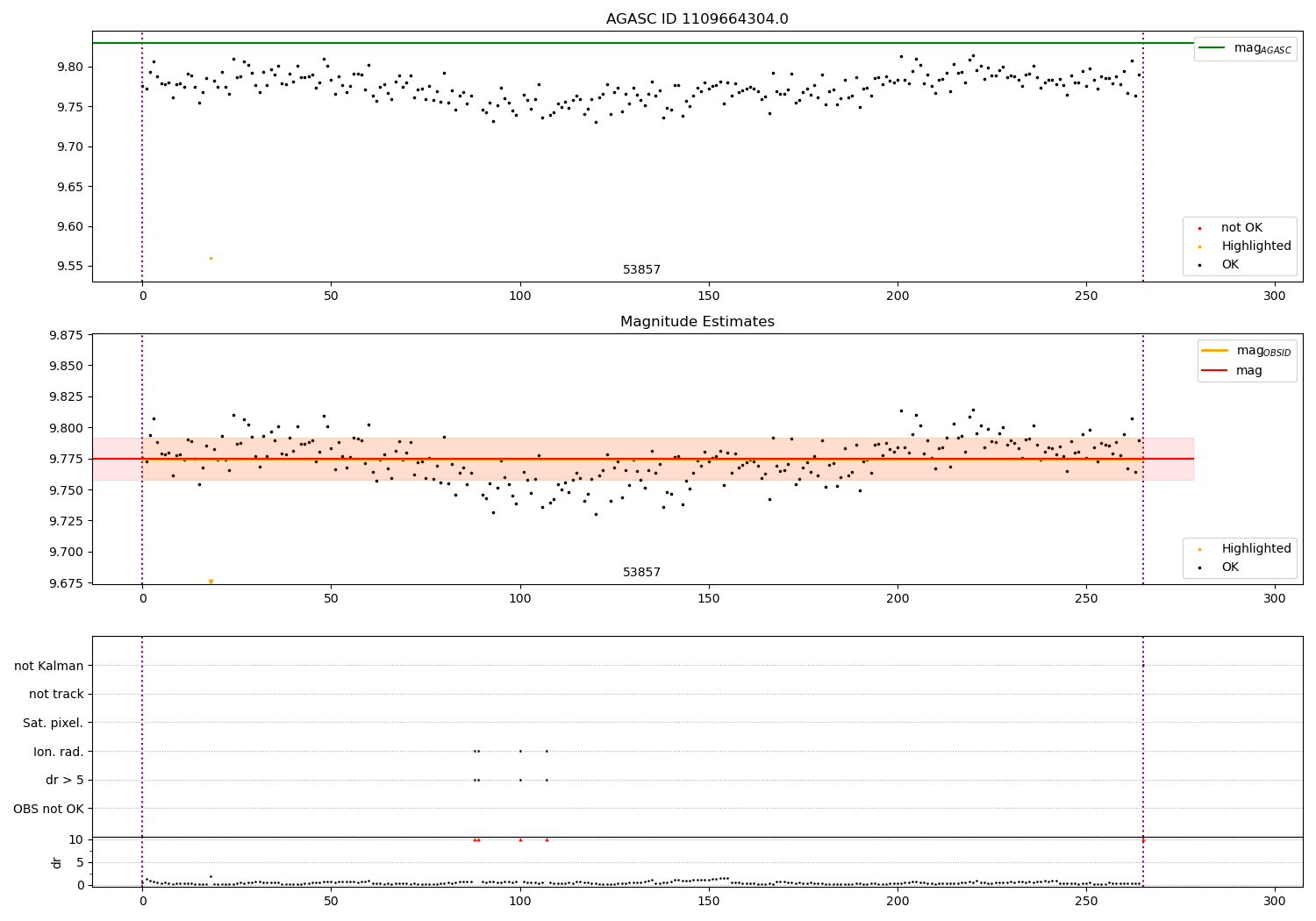1316x921 pixels.
Task: Click the 9.55 tick label on top plot
Action: (x=68, y=267)
